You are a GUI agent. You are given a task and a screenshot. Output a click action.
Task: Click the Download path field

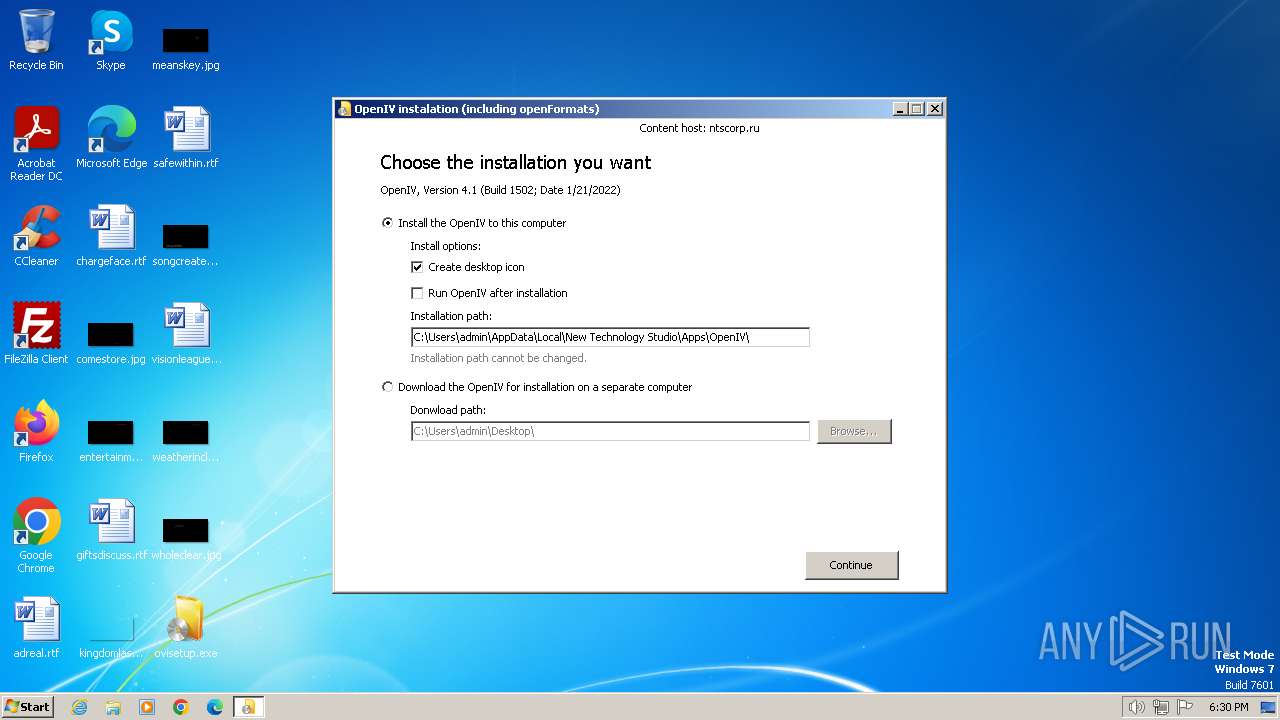(x=610, y=431)
